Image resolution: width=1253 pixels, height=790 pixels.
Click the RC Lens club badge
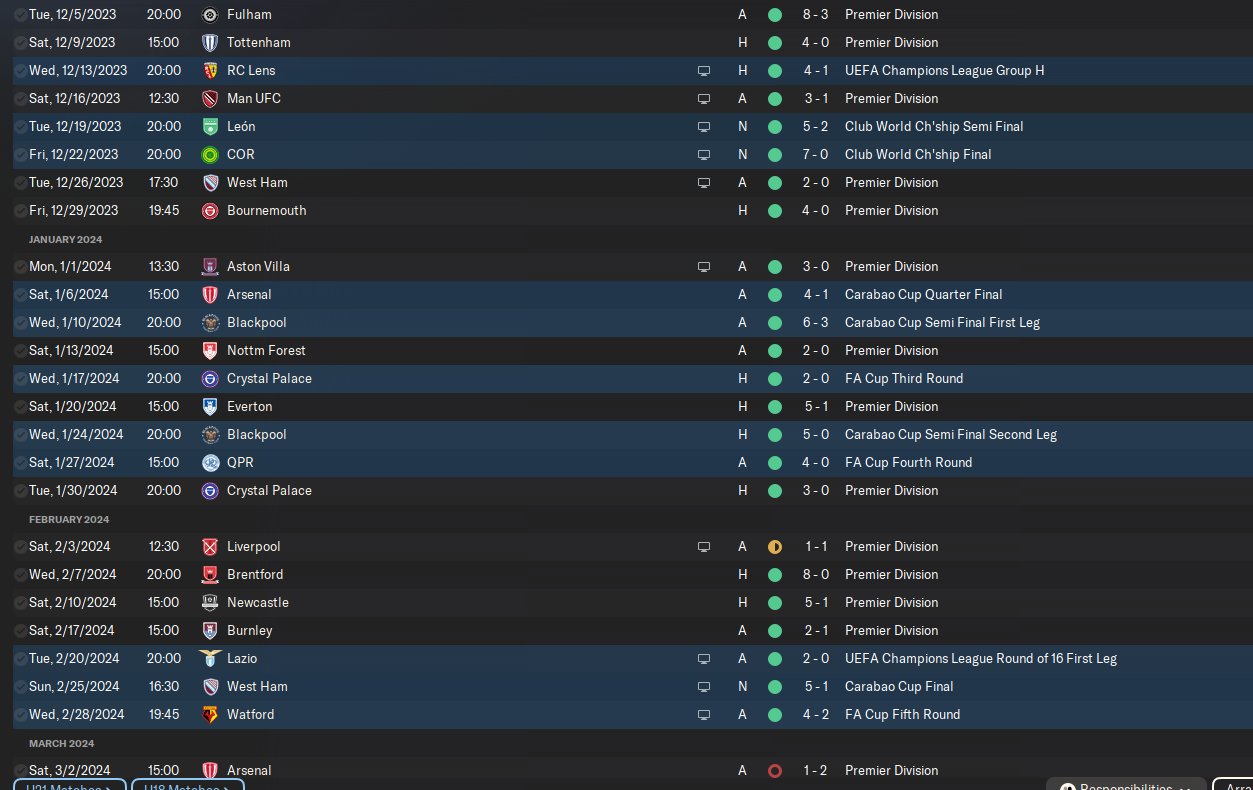pos(210,71)
